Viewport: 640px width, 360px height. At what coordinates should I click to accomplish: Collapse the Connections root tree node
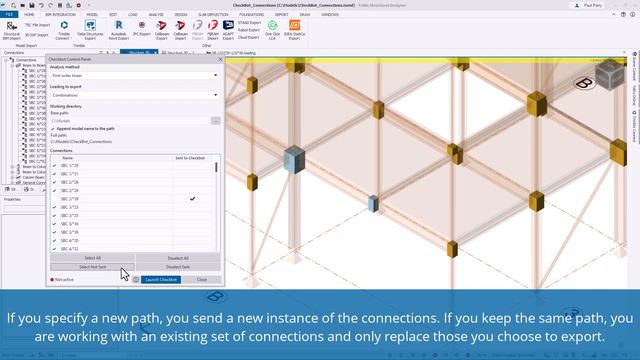[x=7, y=60]
